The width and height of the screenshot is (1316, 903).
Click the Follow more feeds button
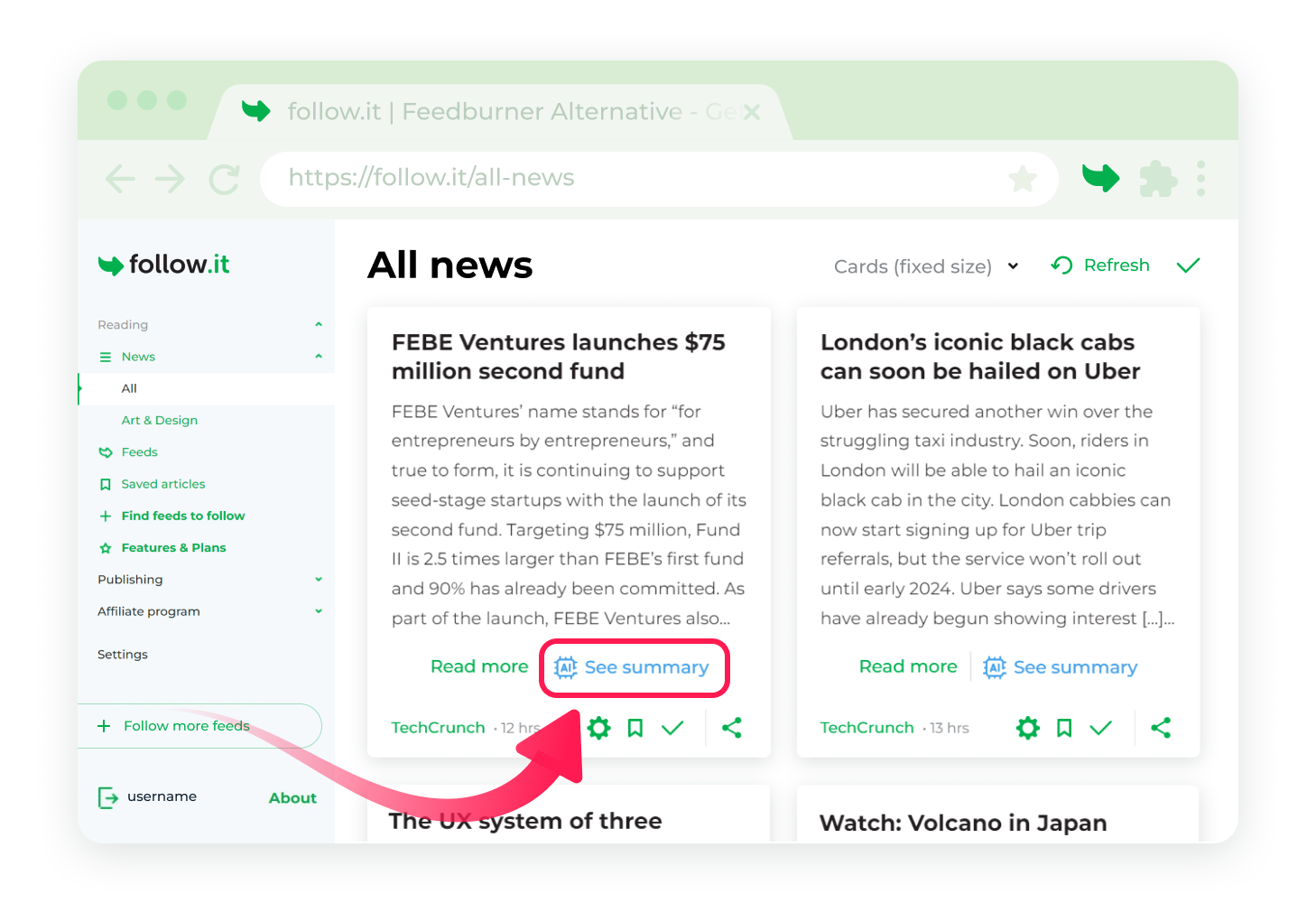199,726
